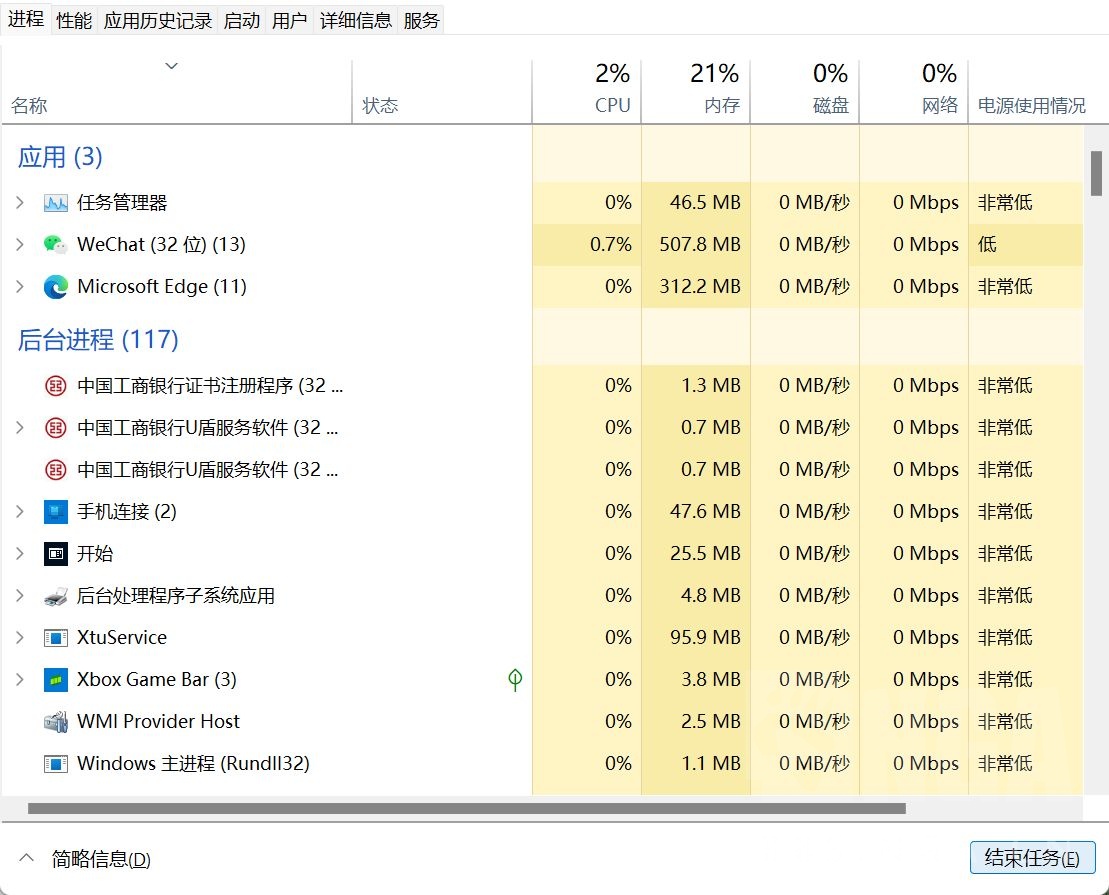Image resolution: width=1109 pixels, height=895 pixels.
Task: Expand 手机连接 (2) process group
Action: pos(20,512)
